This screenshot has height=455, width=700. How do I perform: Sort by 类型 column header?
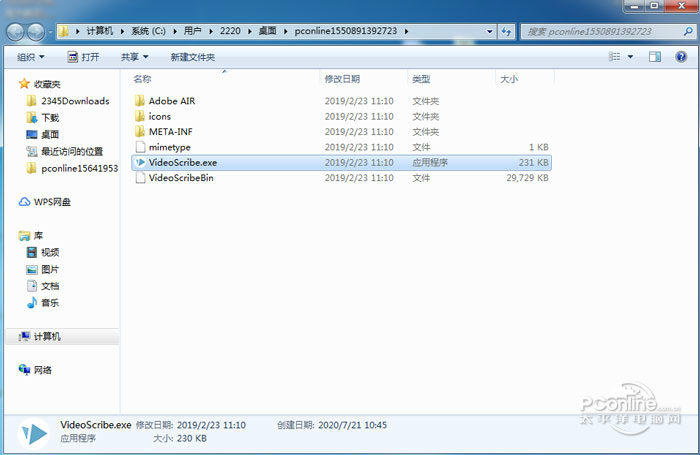[x=421, y=79]
